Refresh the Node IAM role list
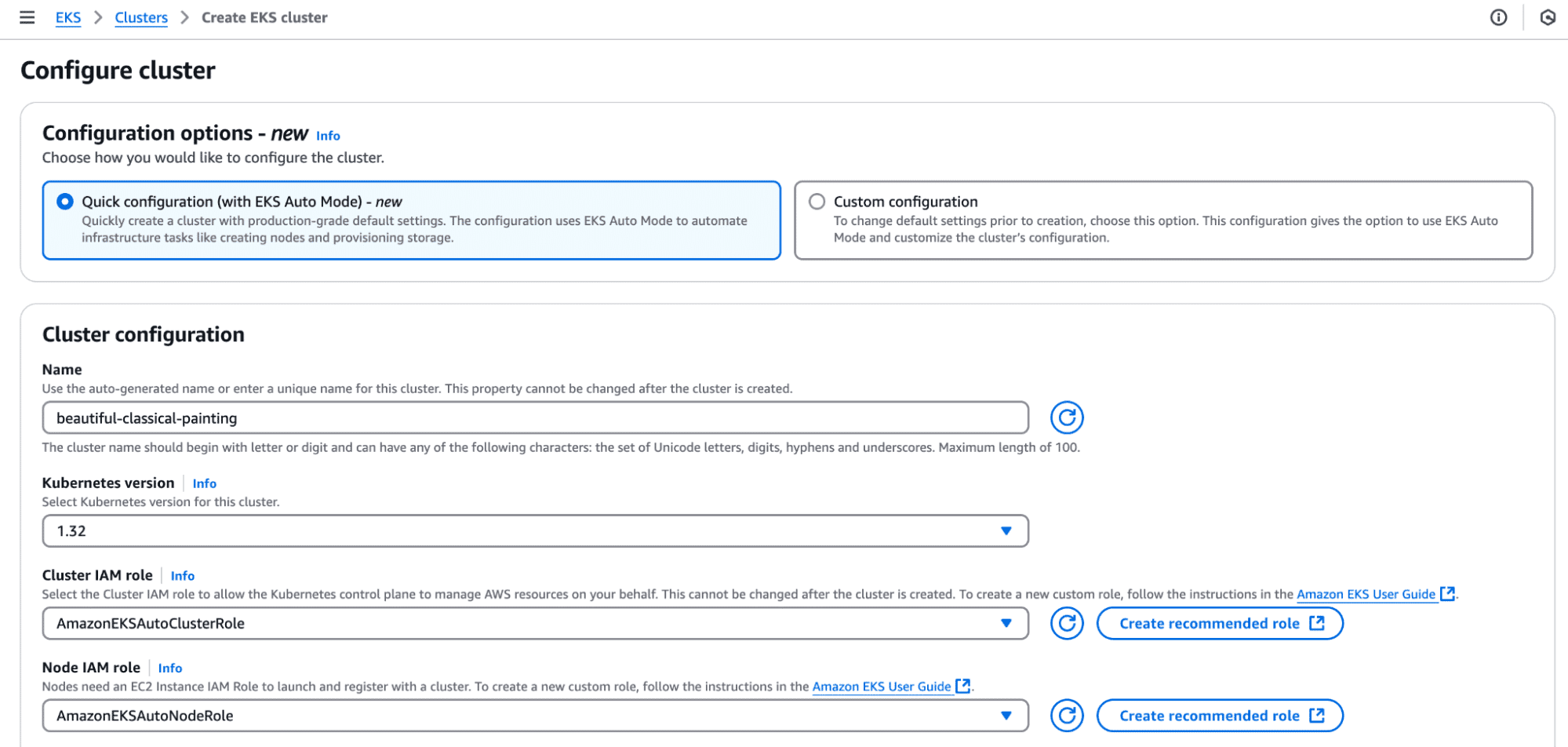 1067,716
